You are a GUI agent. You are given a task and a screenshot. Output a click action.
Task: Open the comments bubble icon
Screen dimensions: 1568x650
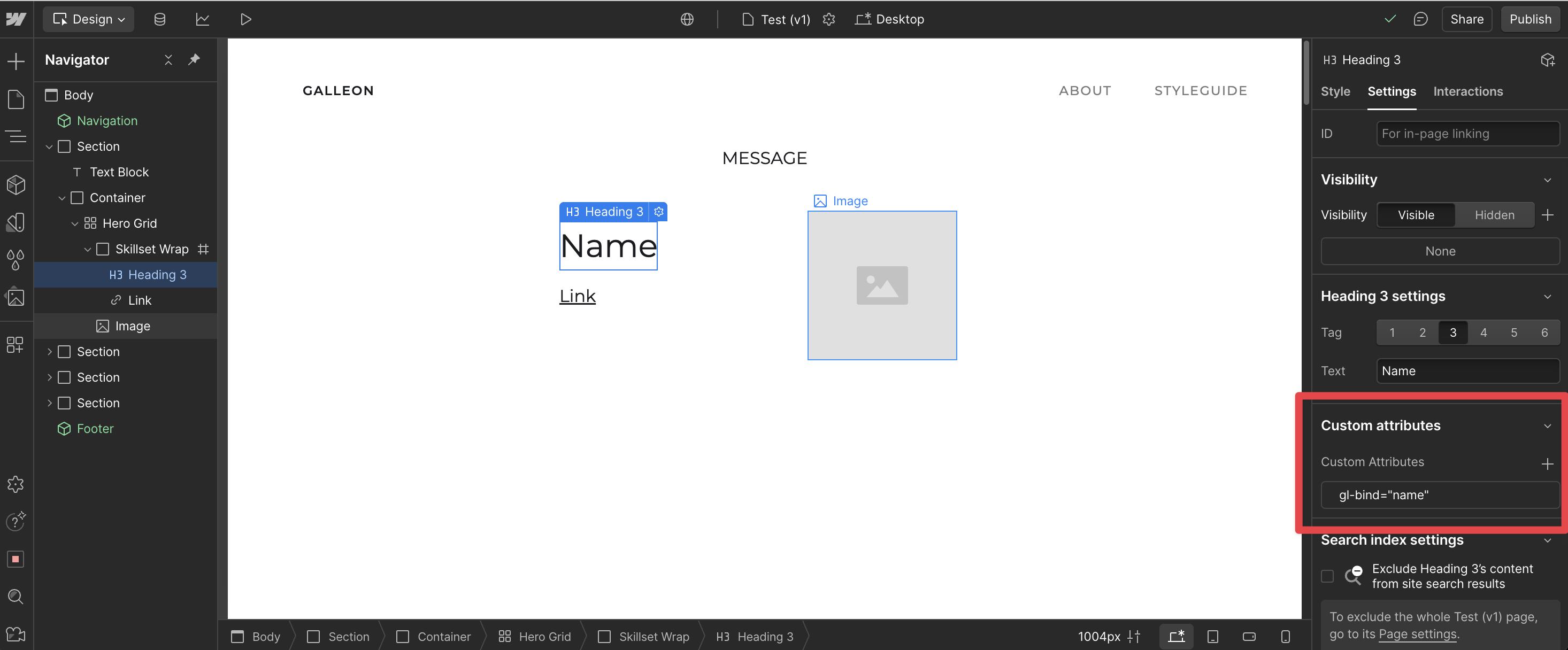coord(1420,19)
